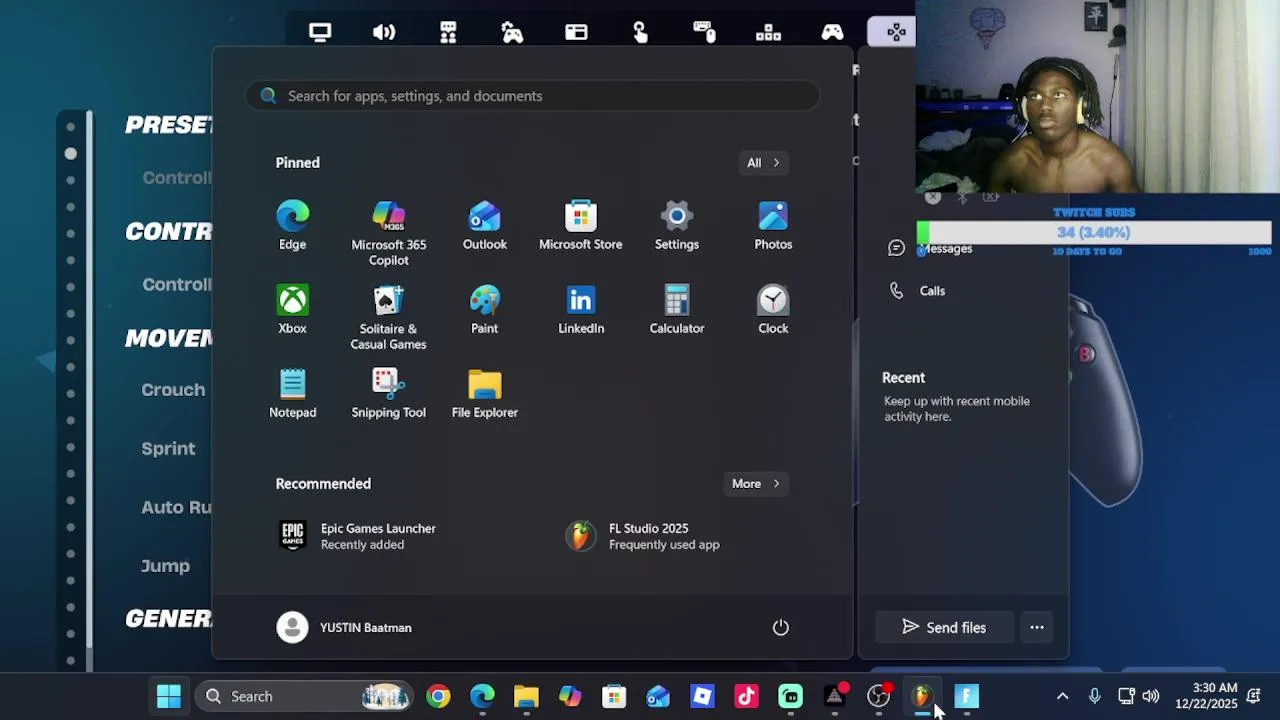
Task: Open File Explorer from the taskbar
Action: click(526, 696)
